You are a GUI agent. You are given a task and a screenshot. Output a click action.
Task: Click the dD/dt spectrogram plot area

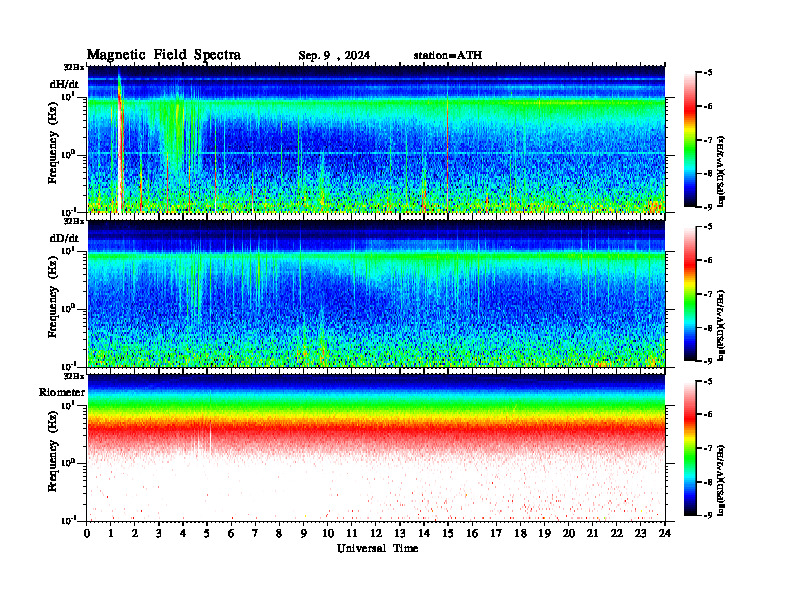376,293
